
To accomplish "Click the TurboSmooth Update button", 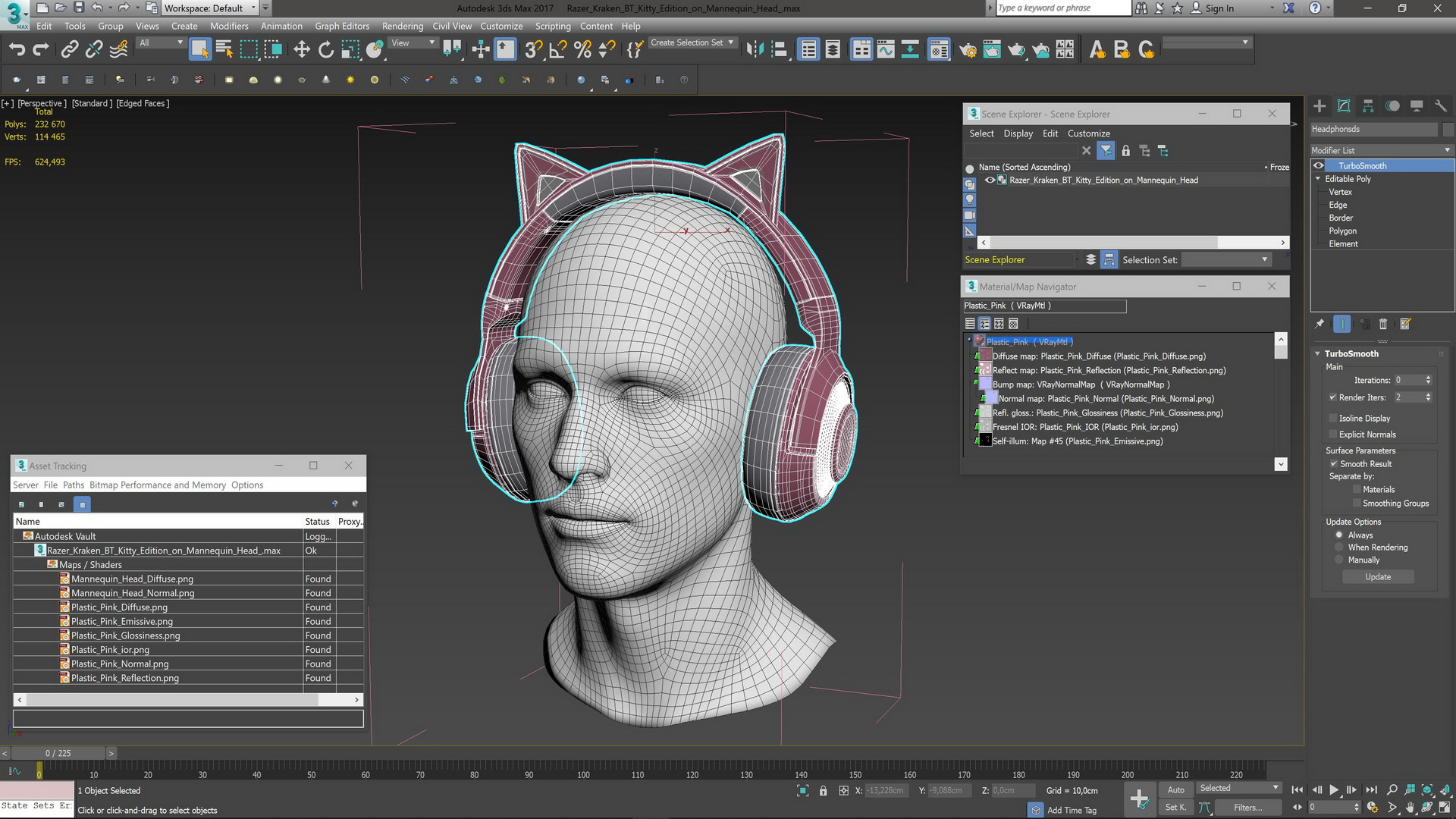I will coord(1378,577).
